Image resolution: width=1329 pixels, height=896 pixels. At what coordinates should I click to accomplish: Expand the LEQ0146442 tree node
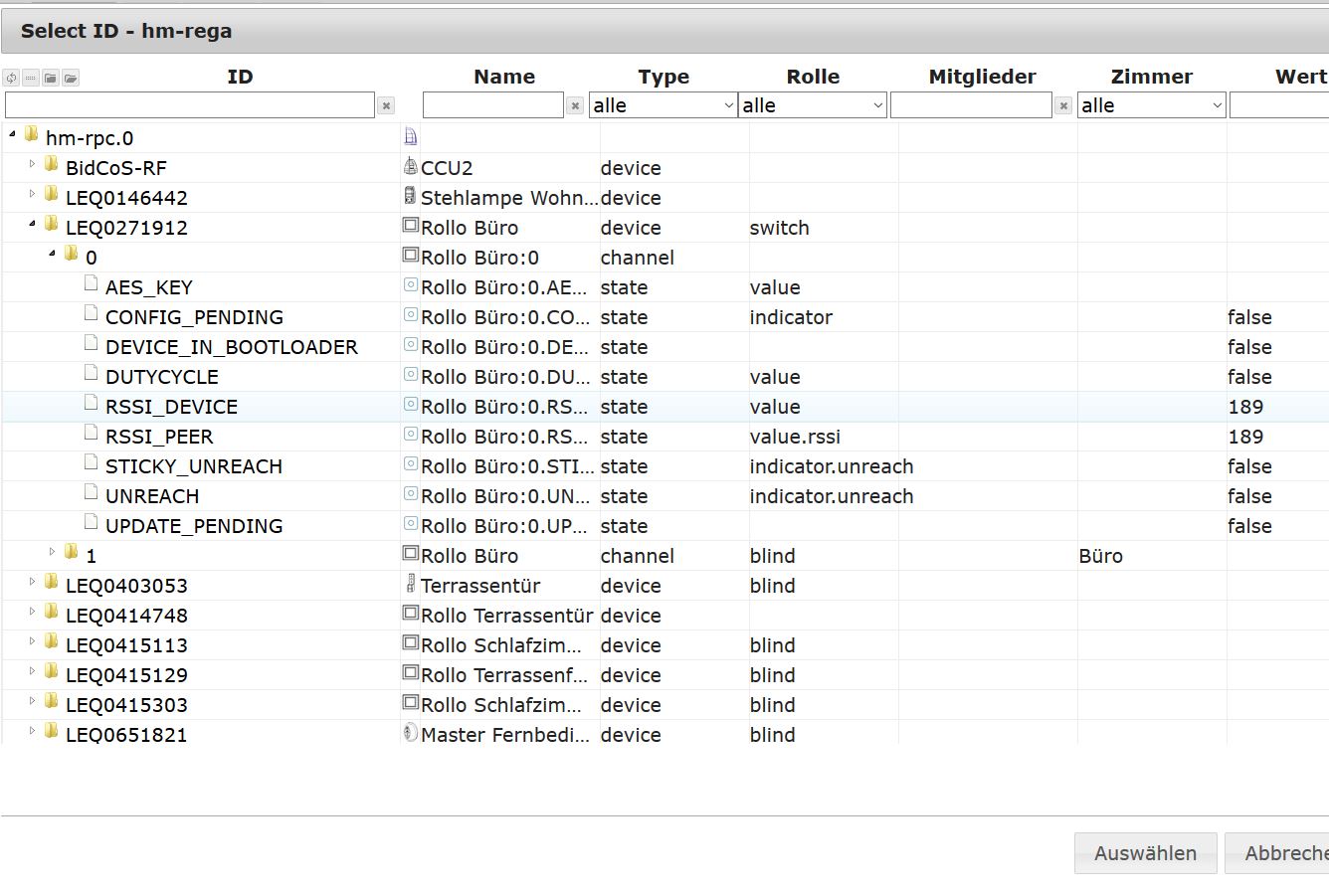click(x=32, y=193)
